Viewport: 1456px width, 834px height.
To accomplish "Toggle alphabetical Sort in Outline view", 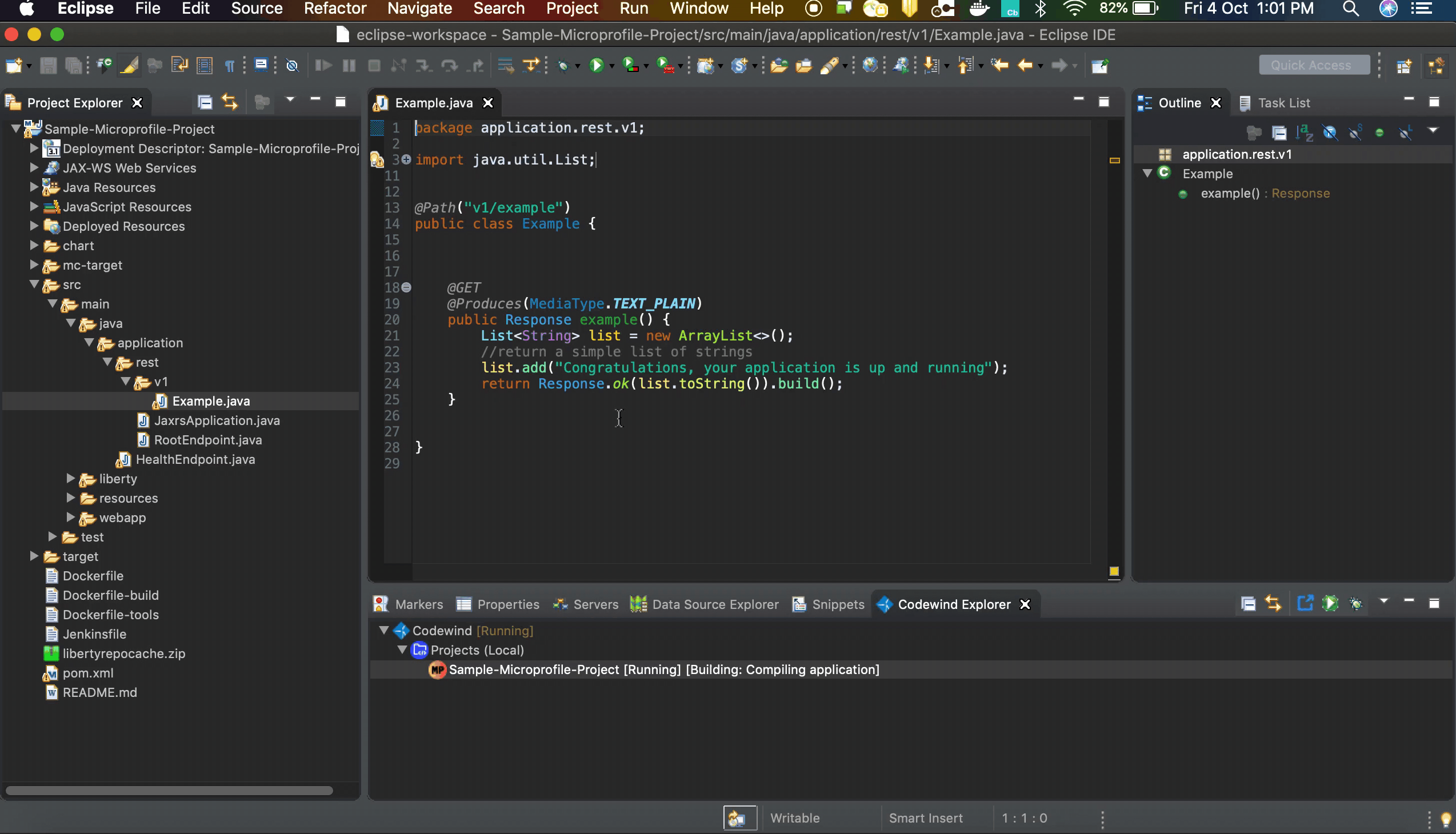I will pyautogui.click(x=1304, y=133).
